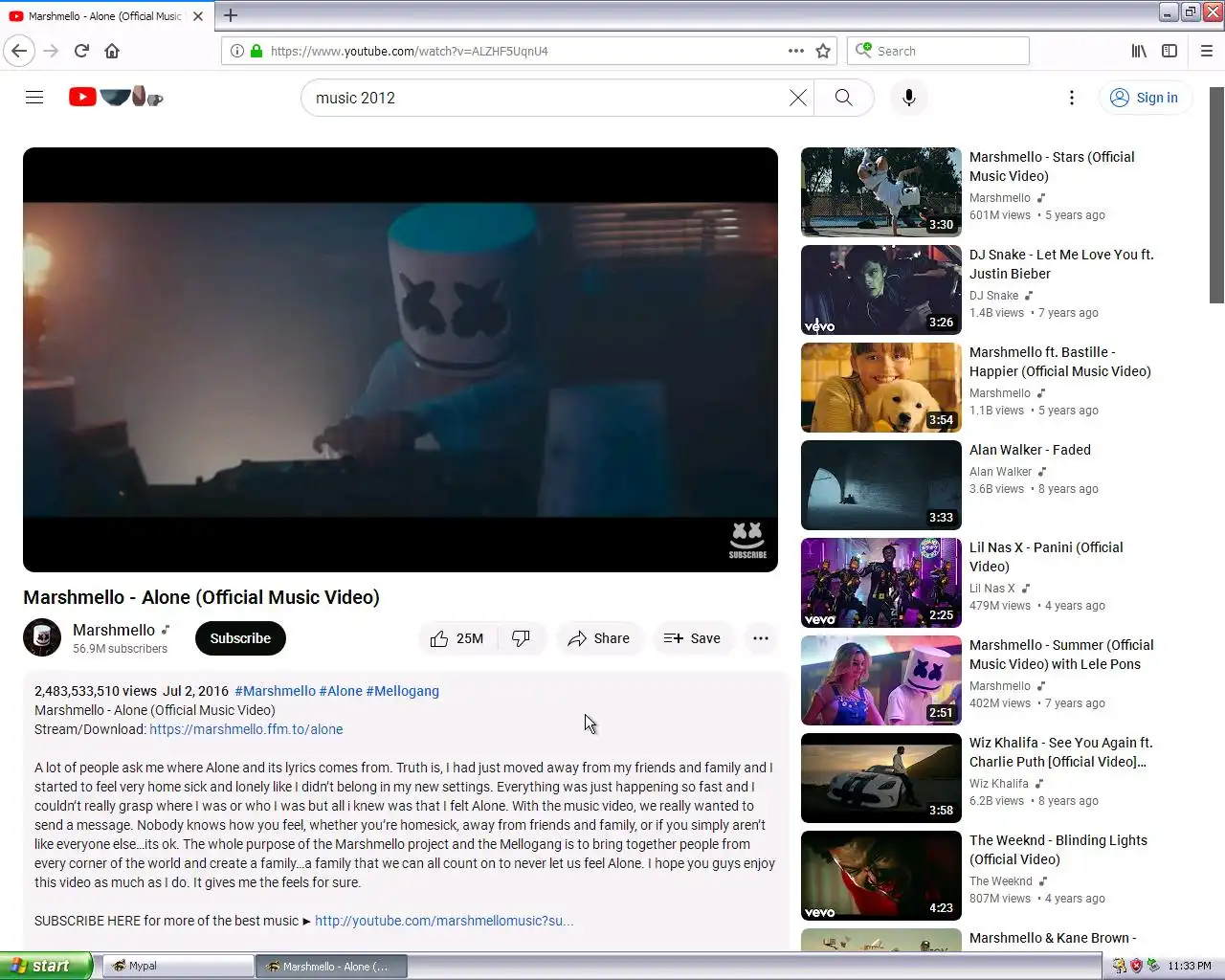The width and height of the screenshot is (1225, 980).
Task: Run the search with the magnifier icon
Action: 843,98
